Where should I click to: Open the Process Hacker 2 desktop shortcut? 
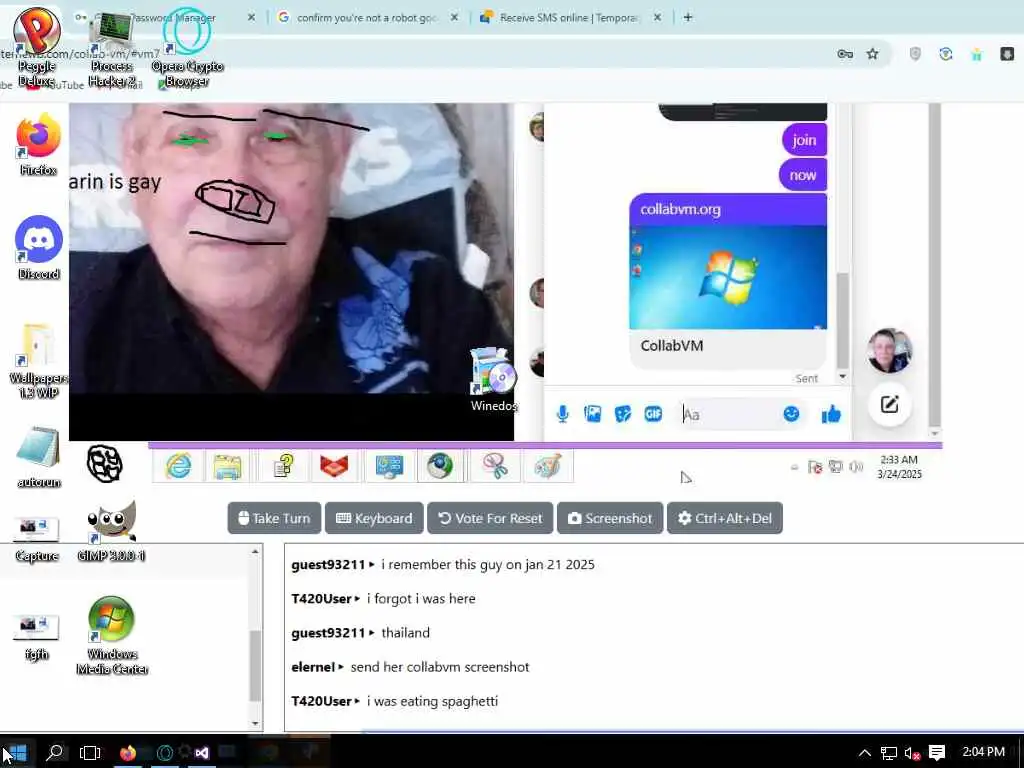(x=112, y=51)
